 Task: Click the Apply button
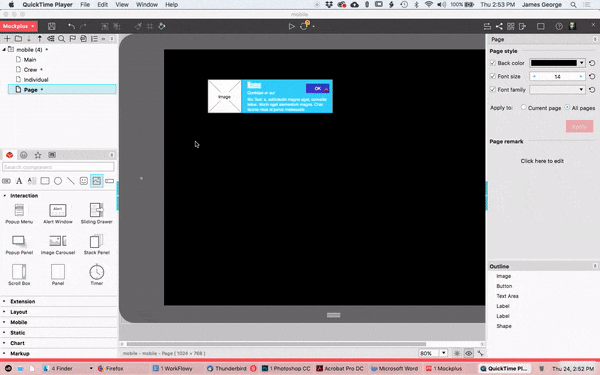click(x=579, y=126)
